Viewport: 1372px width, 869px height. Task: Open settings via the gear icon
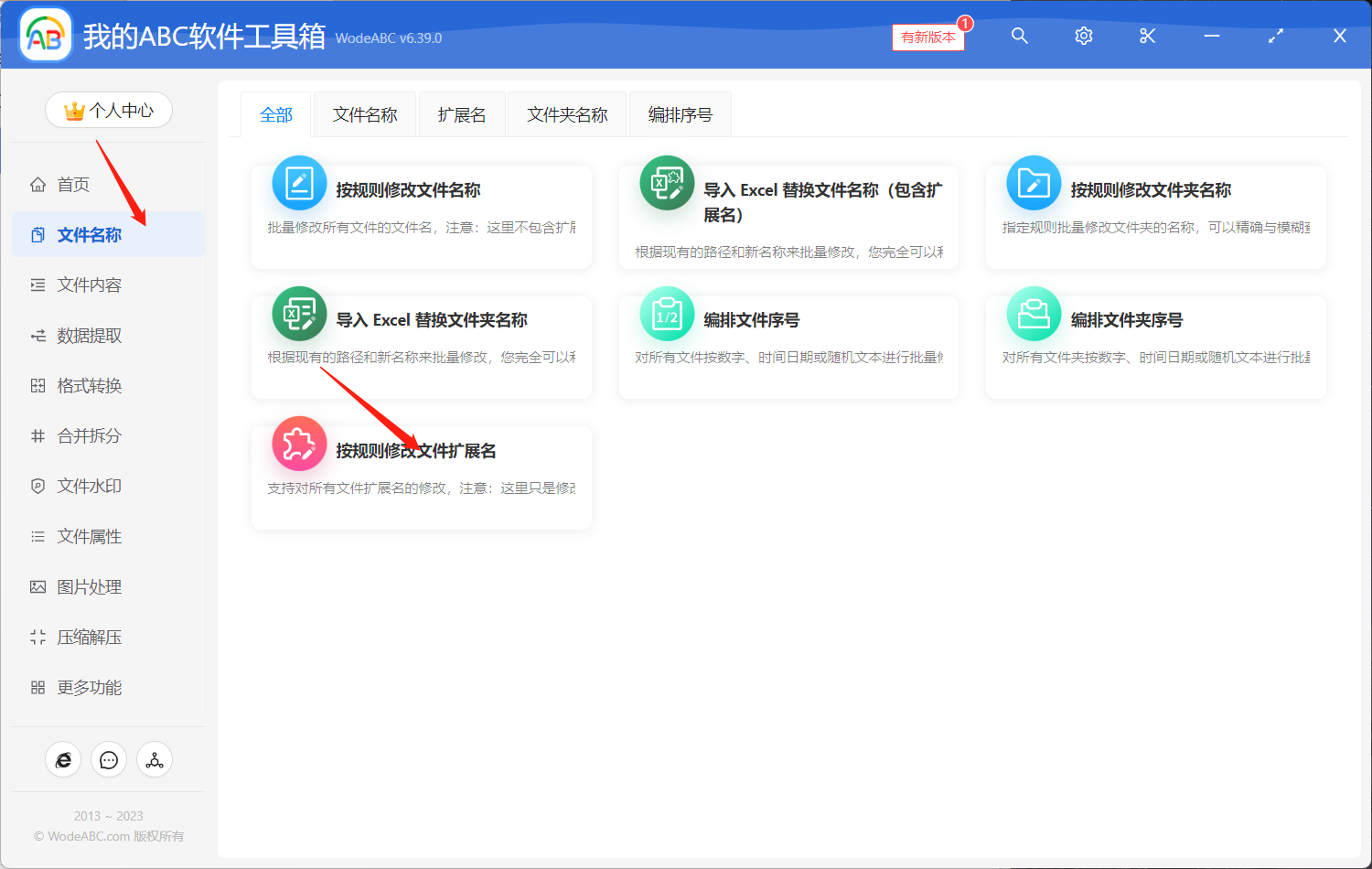coord(1083,36)
